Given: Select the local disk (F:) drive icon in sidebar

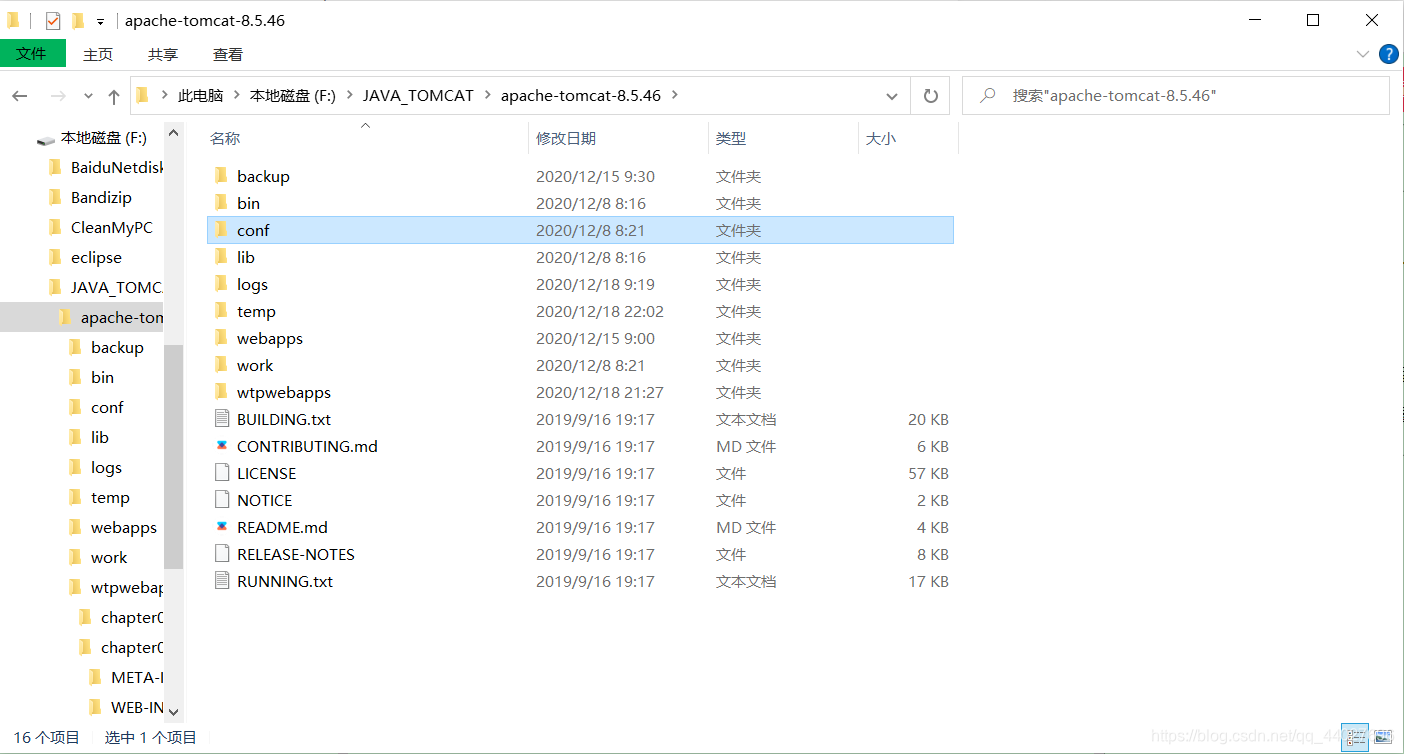Looking at the screenshot, I should click(x=46, y=139).
